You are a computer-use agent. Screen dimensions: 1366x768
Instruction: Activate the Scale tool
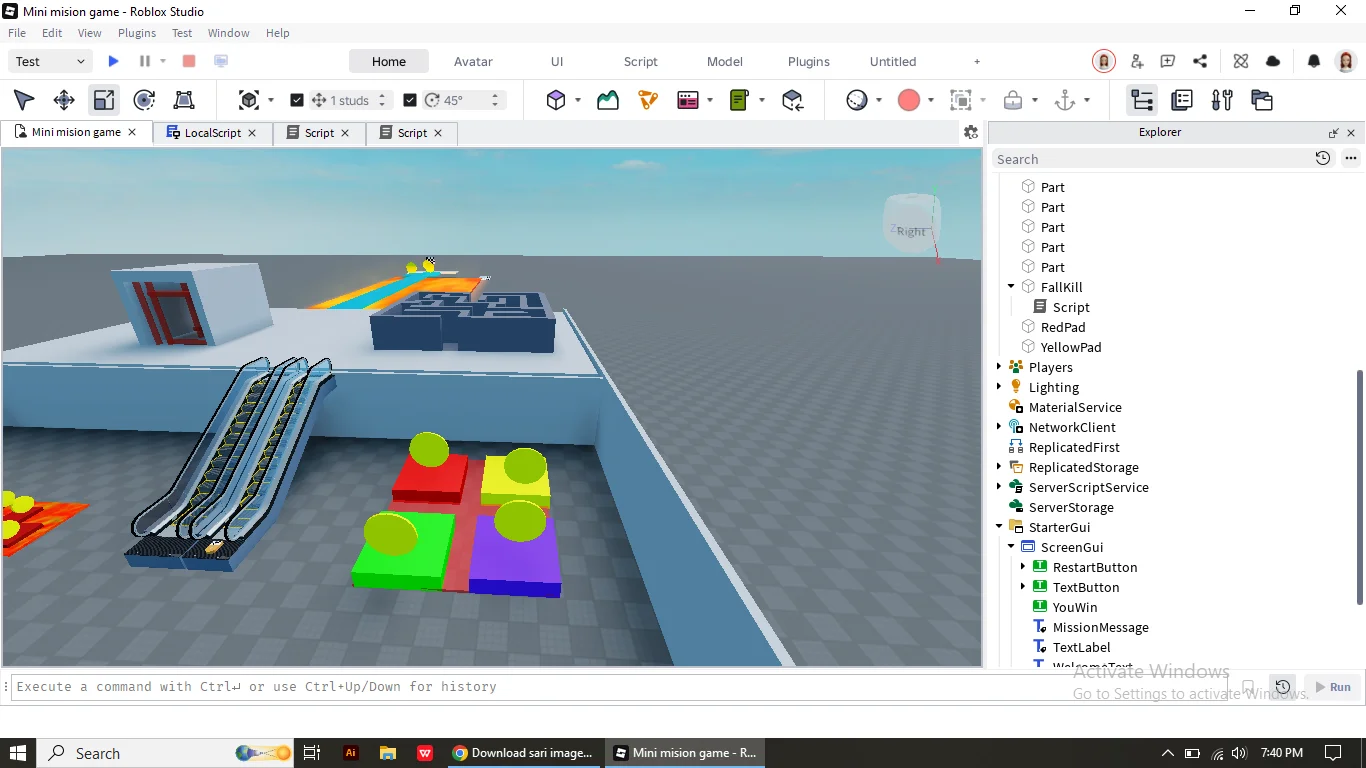click(104, 100)
